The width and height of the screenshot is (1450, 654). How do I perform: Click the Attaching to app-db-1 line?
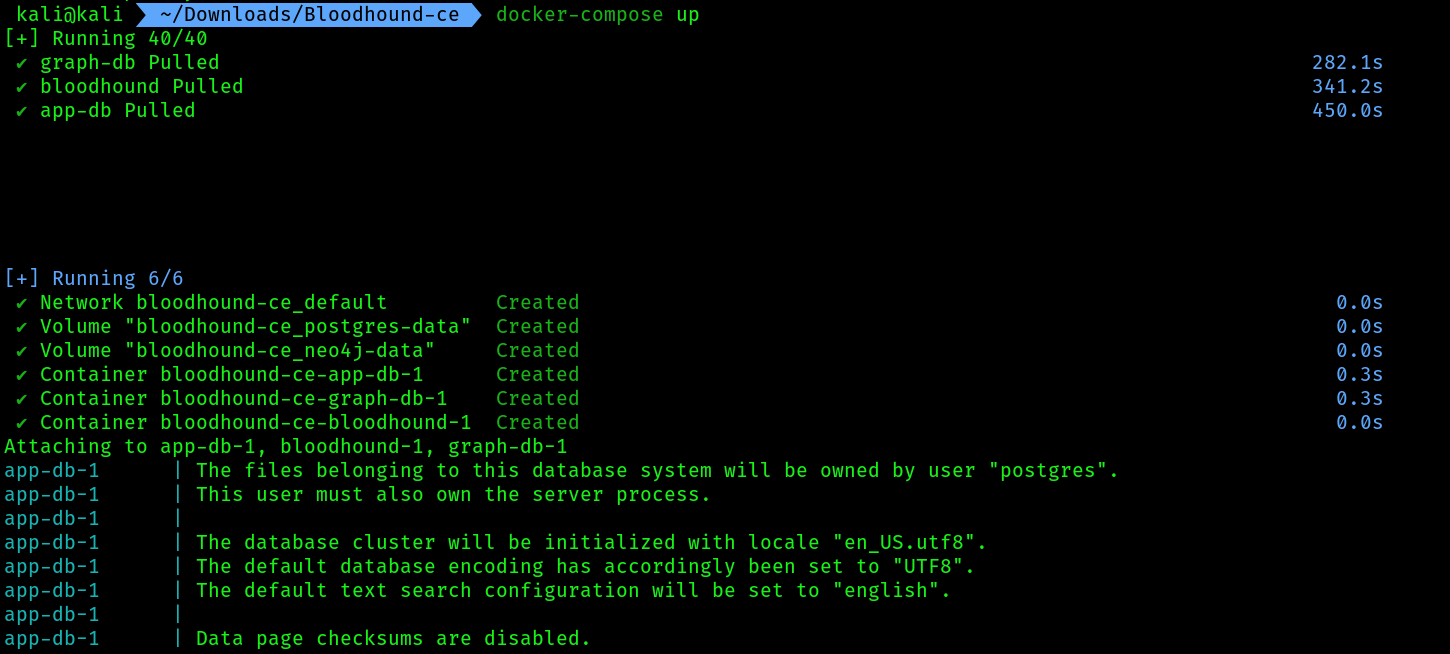click(286, 447)
